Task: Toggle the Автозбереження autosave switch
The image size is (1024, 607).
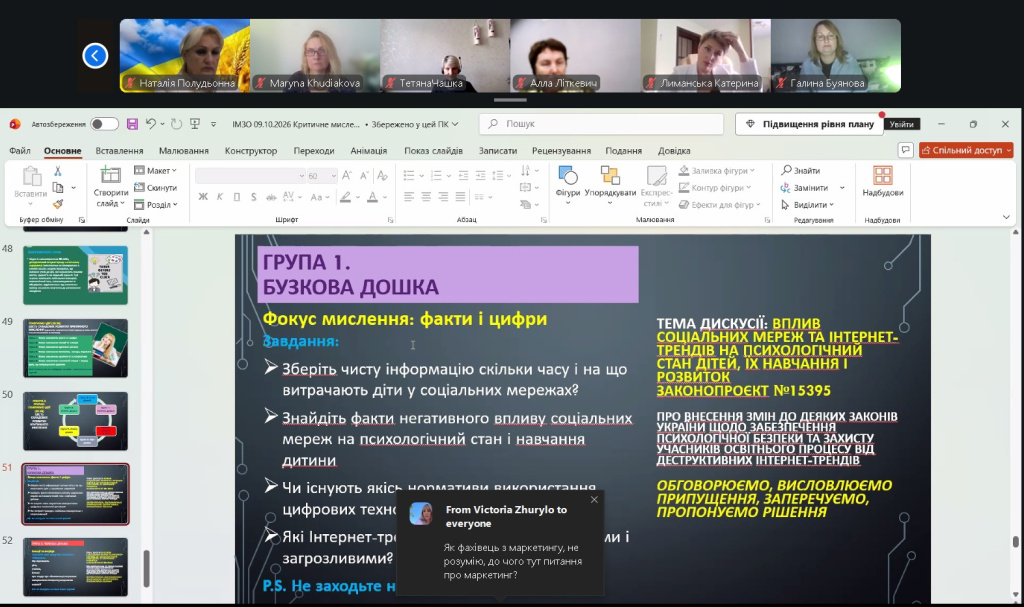Action: (104, 123)
